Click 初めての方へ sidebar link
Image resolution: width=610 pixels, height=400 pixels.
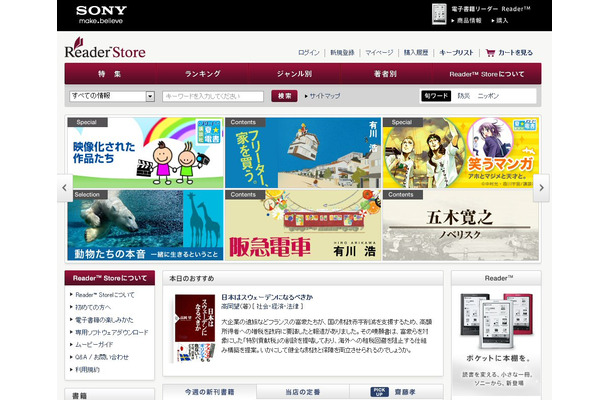93,307
